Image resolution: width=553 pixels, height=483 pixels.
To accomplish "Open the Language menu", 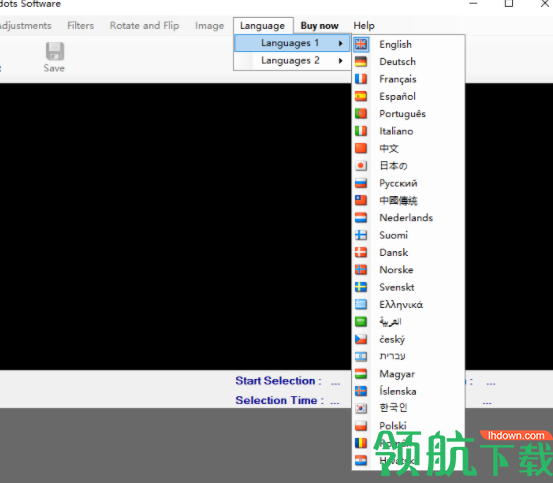I will click(263, 26).
